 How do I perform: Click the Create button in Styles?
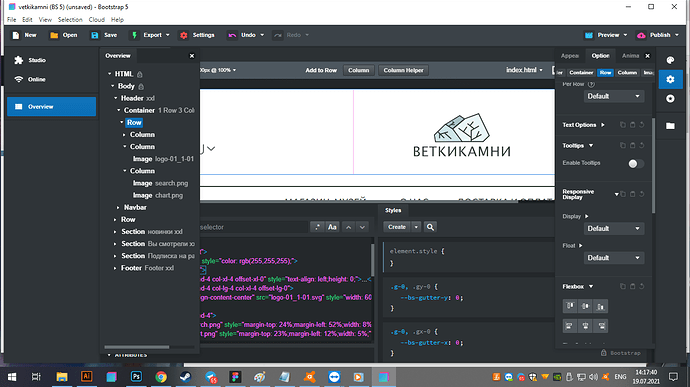[x=397, y=227]
